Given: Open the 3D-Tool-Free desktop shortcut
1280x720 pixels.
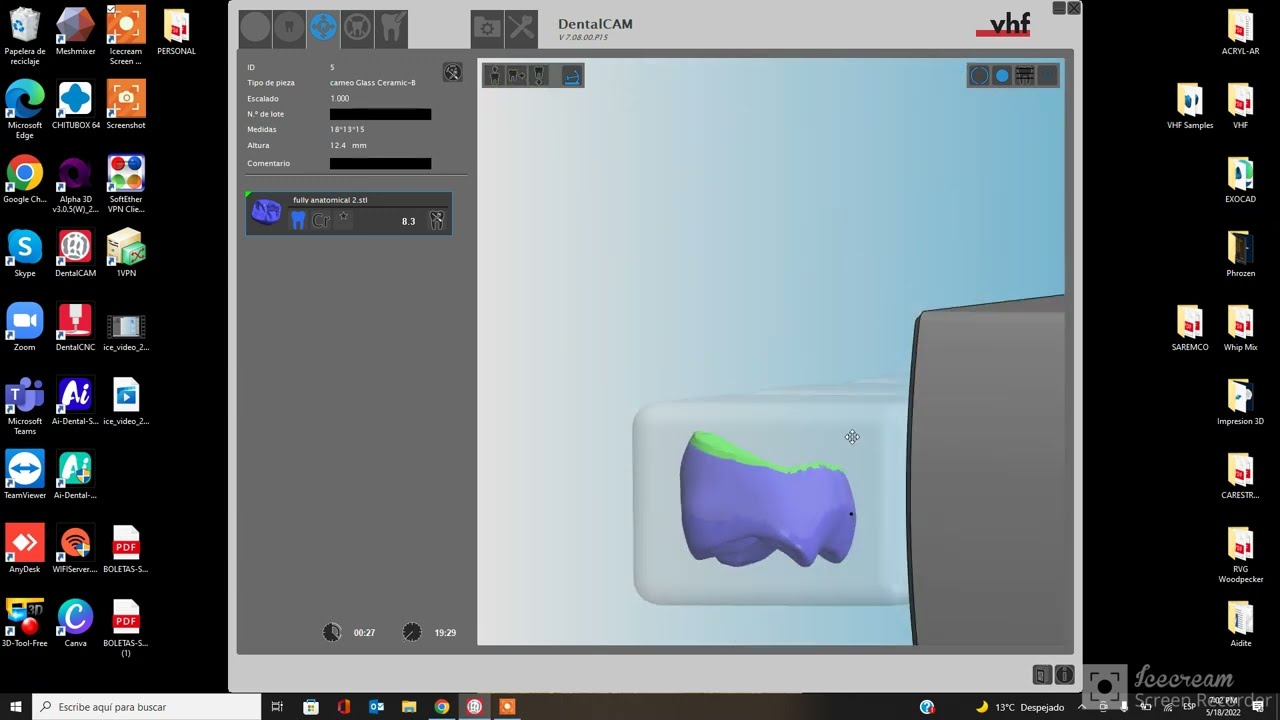Looking at the screenshot, I should [x=25, y=624].
